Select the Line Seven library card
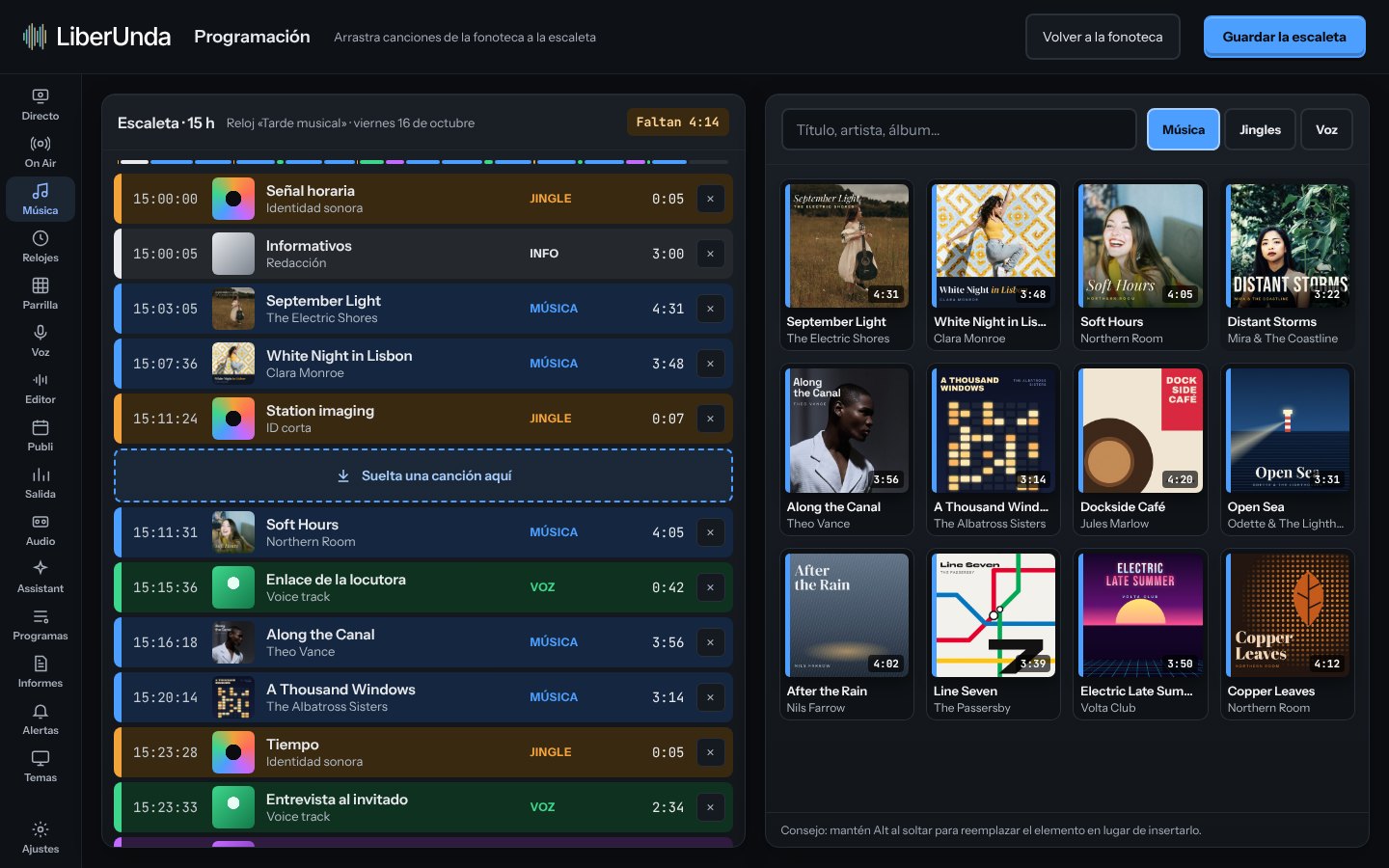Viewport: 1389px width, 868px height. (x=994, y=634)
